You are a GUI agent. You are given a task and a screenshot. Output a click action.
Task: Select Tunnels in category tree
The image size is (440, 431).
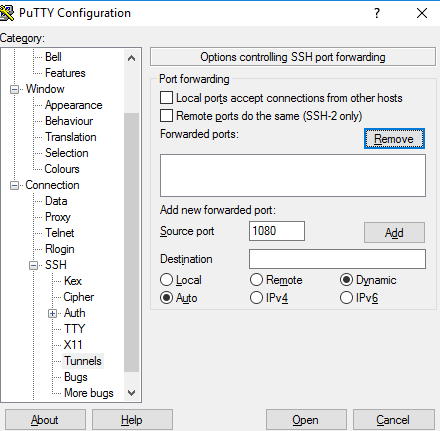point(83,361)
